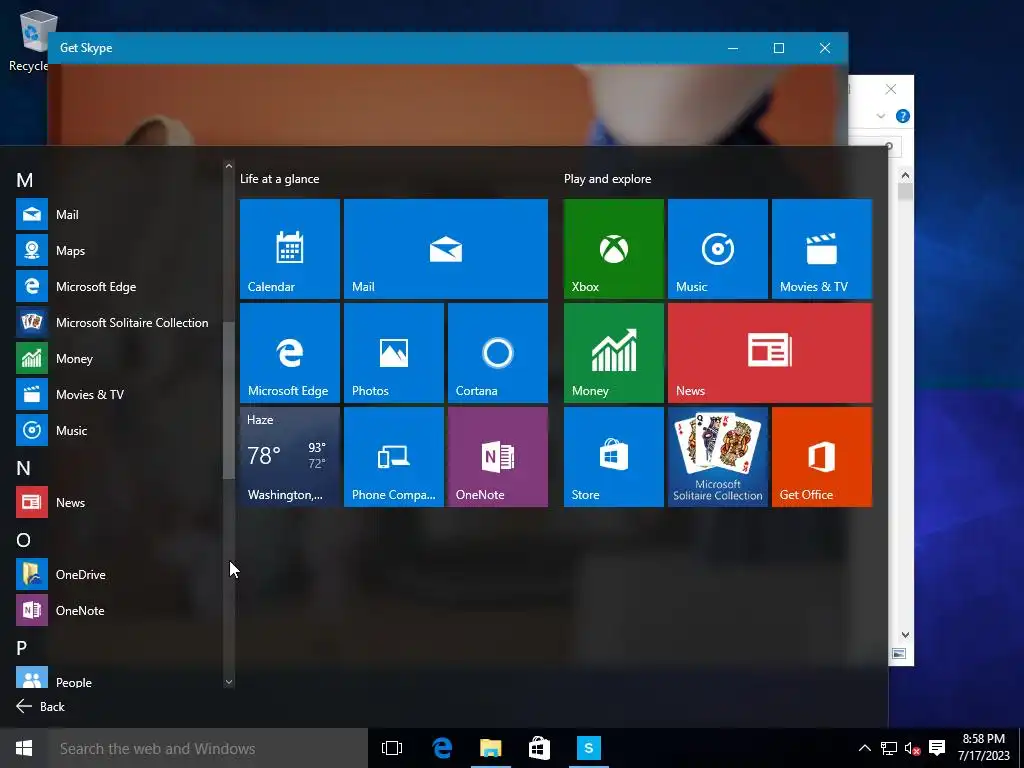Launch the Xbox tile
This screenshot has height=768, width=1024.
613,249
